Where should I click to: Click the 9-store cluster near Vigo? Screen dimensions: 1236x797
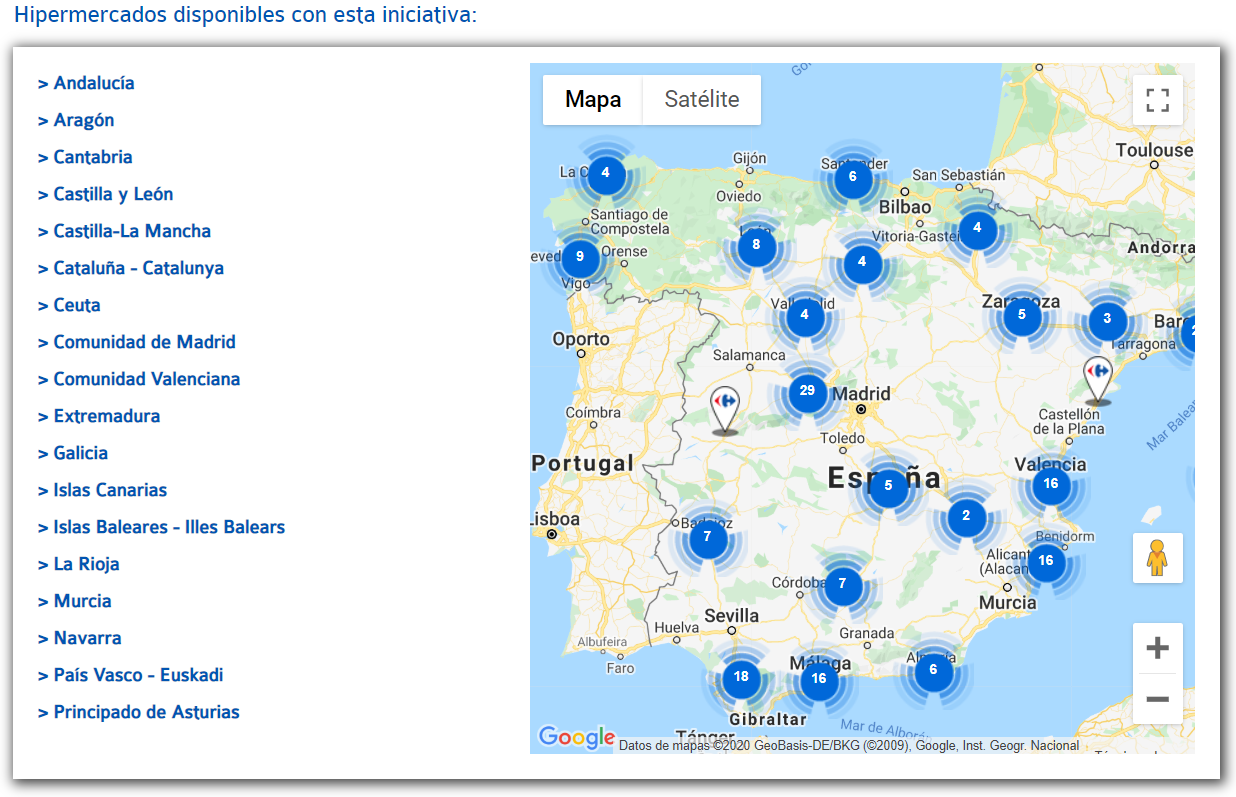click(580, 257)
